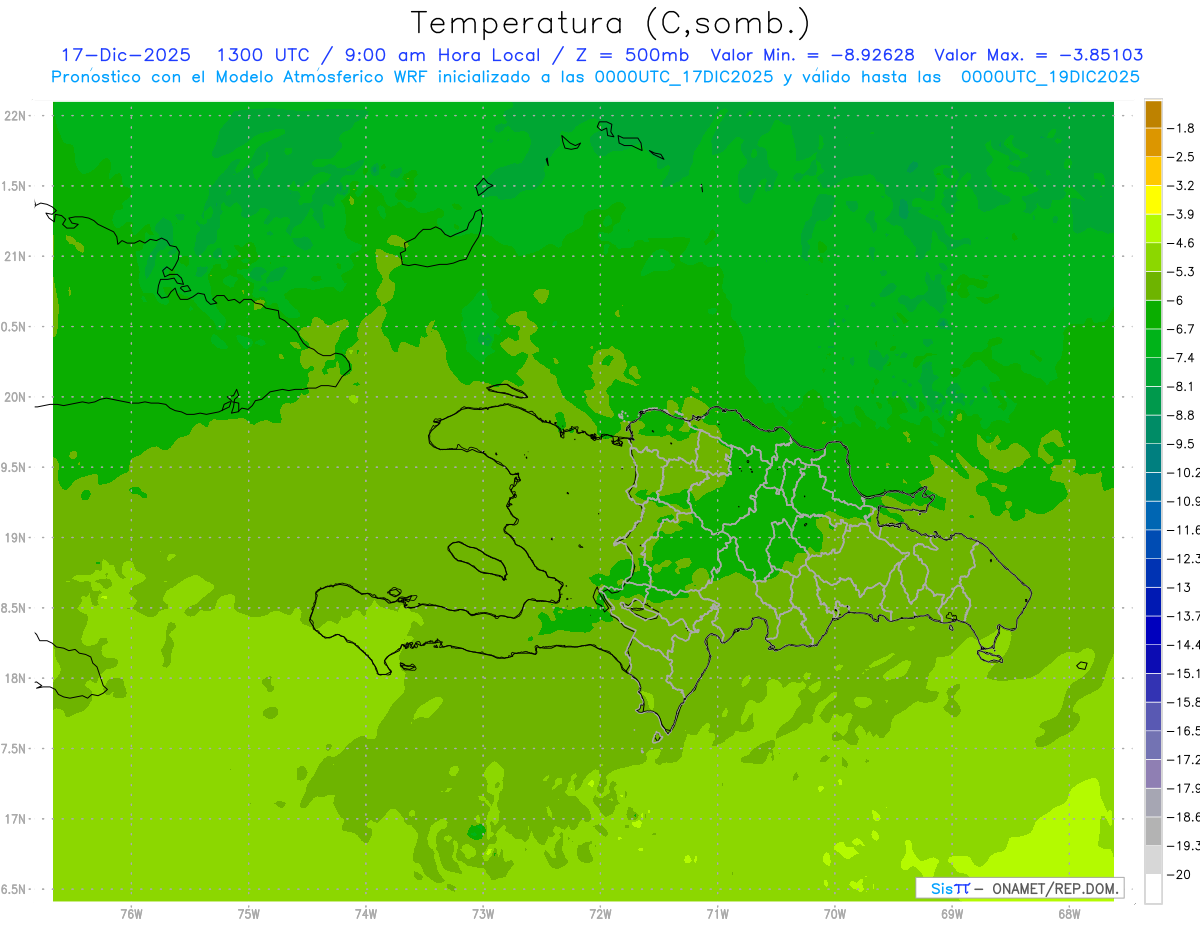
Task: Click the '-9.5' color bar value
Action: 1181,443
